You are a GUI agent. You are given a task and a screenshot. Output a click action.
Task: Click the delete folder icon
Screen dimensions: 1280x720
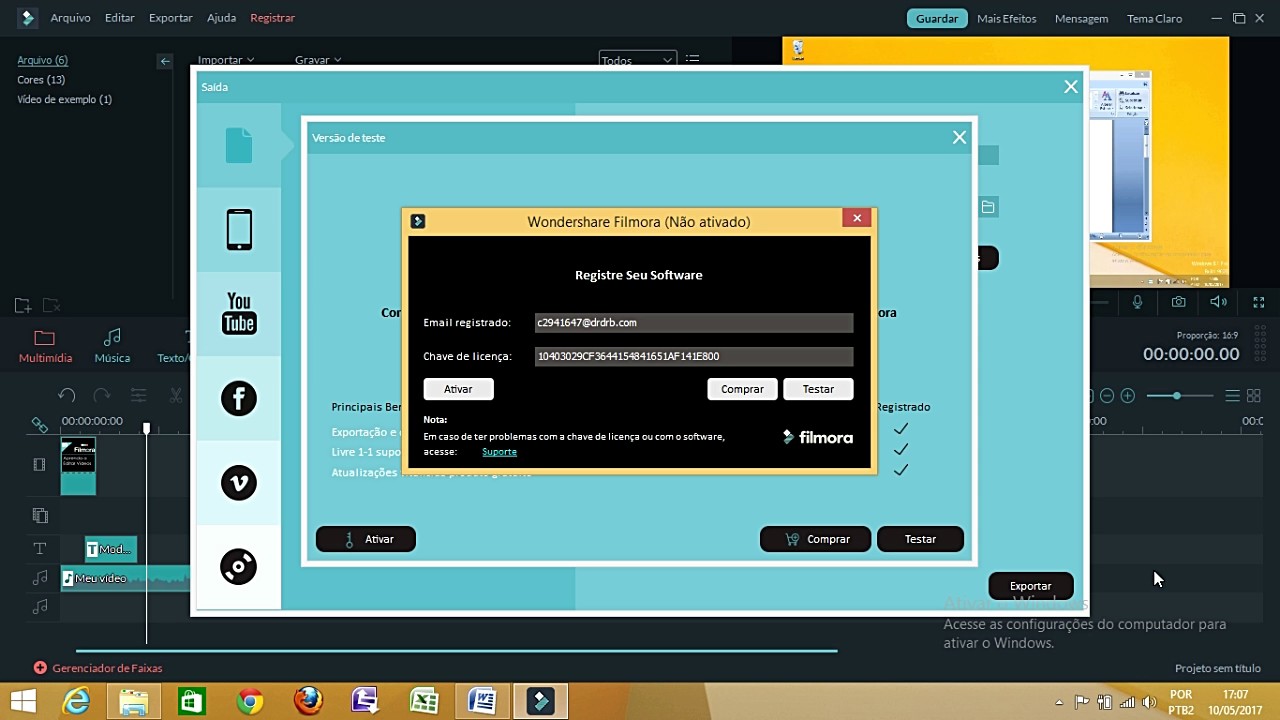(51, 306)
